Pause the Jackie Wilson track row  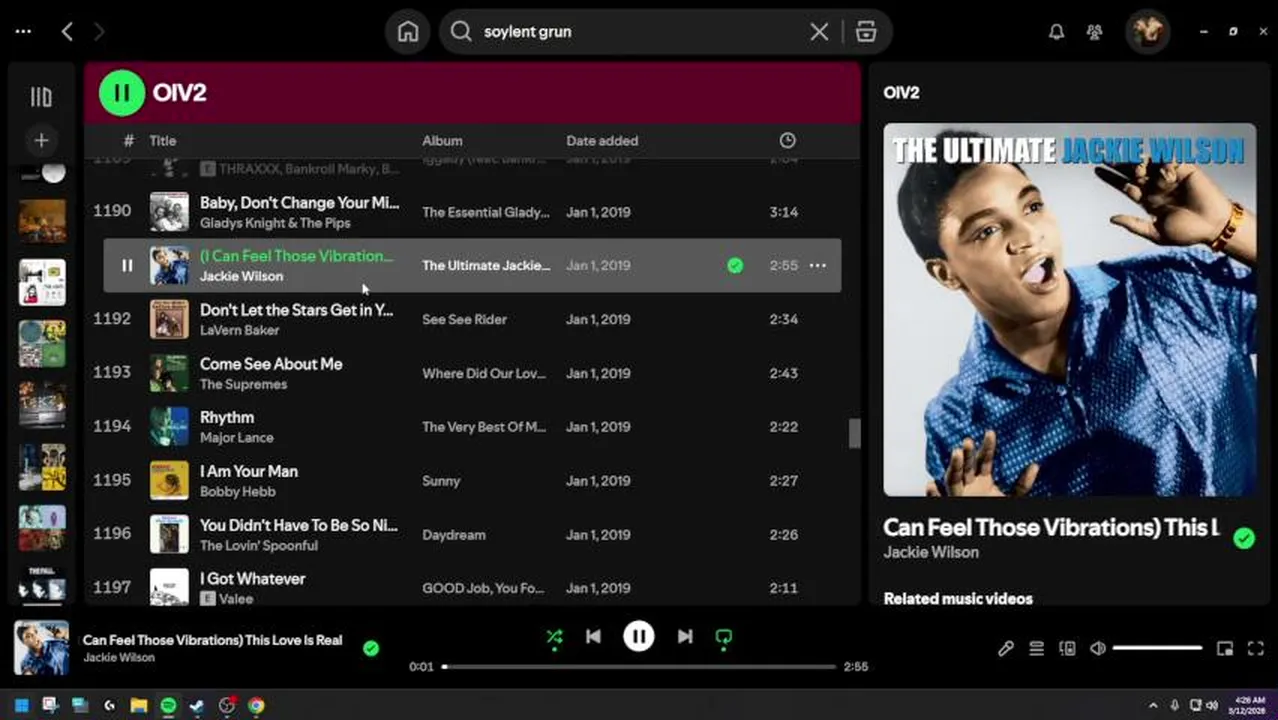tap(127, 265)
